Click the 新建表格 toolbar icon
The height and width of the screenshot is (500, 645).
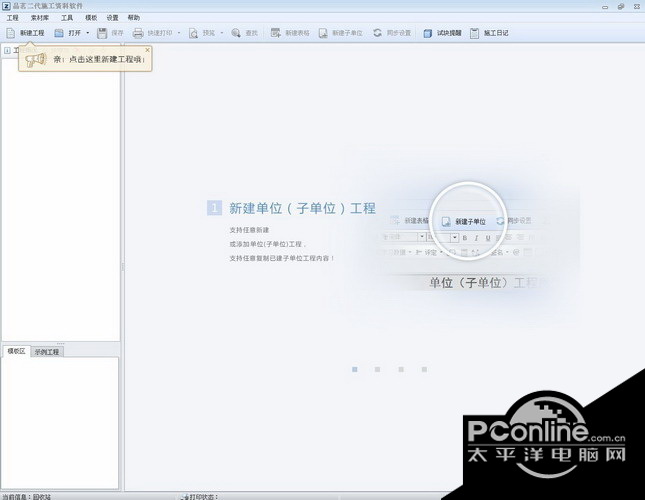point(276,33)
